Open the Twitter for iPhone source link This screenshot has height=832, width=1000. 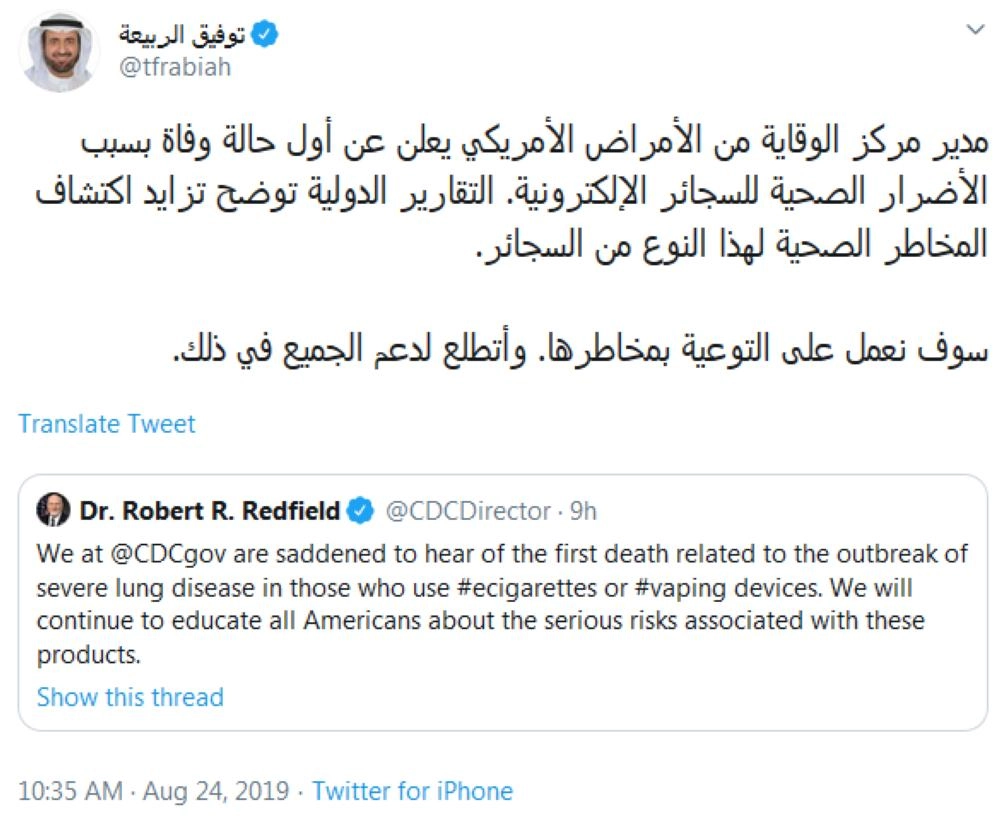[x=412, y=792]
